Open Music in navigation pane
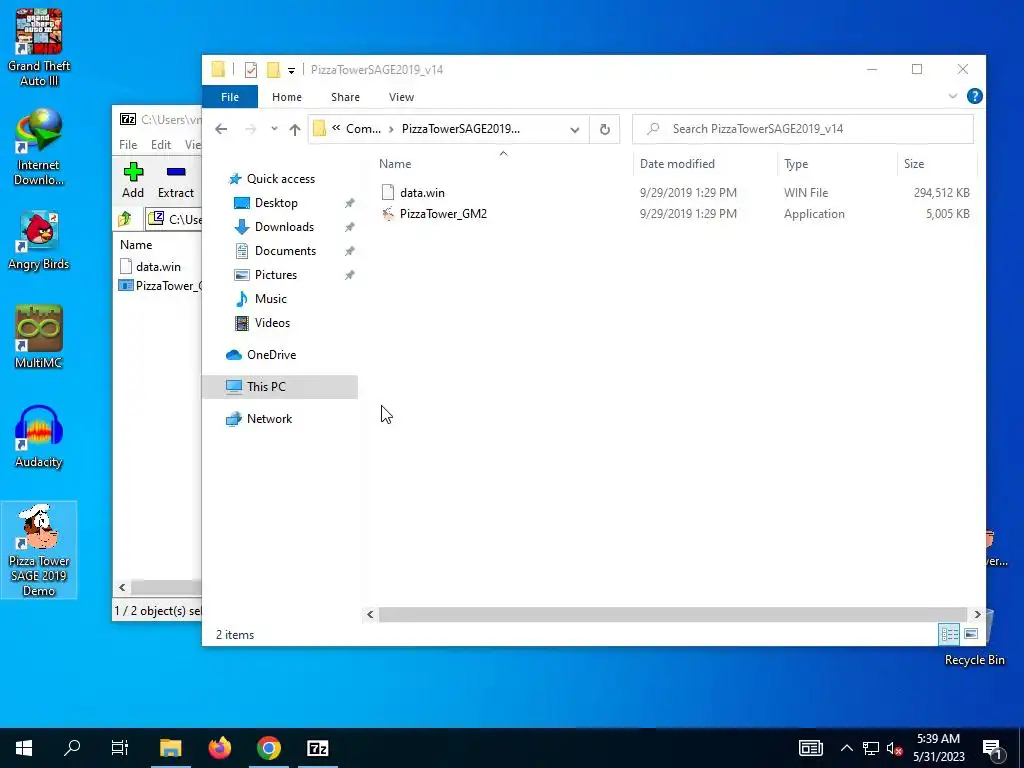This screenshot has height=768, width=1024. tap(270, 299)
